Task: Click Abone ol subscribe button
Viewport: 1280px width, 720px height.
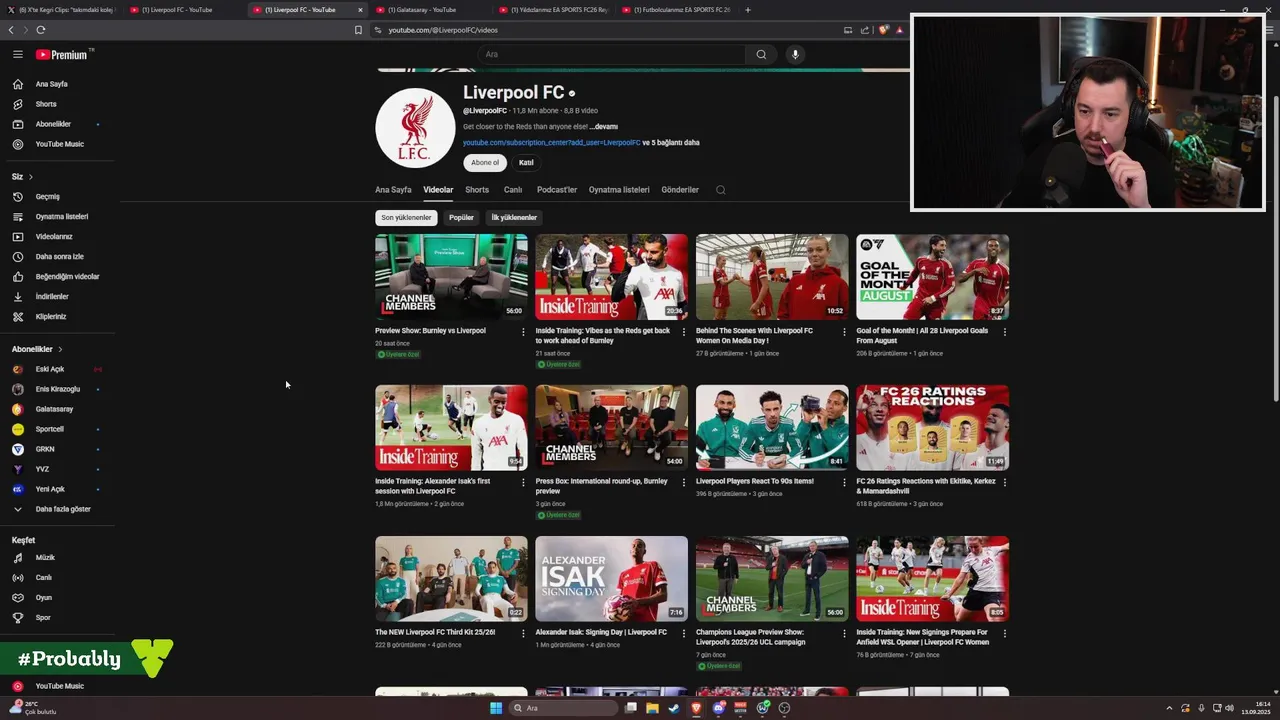Action: [485, 163]
